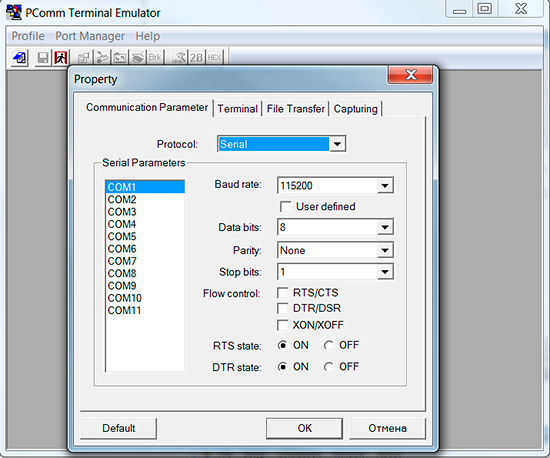
Task: Select COM9 in the port list
Action: (x=145, y=285)
